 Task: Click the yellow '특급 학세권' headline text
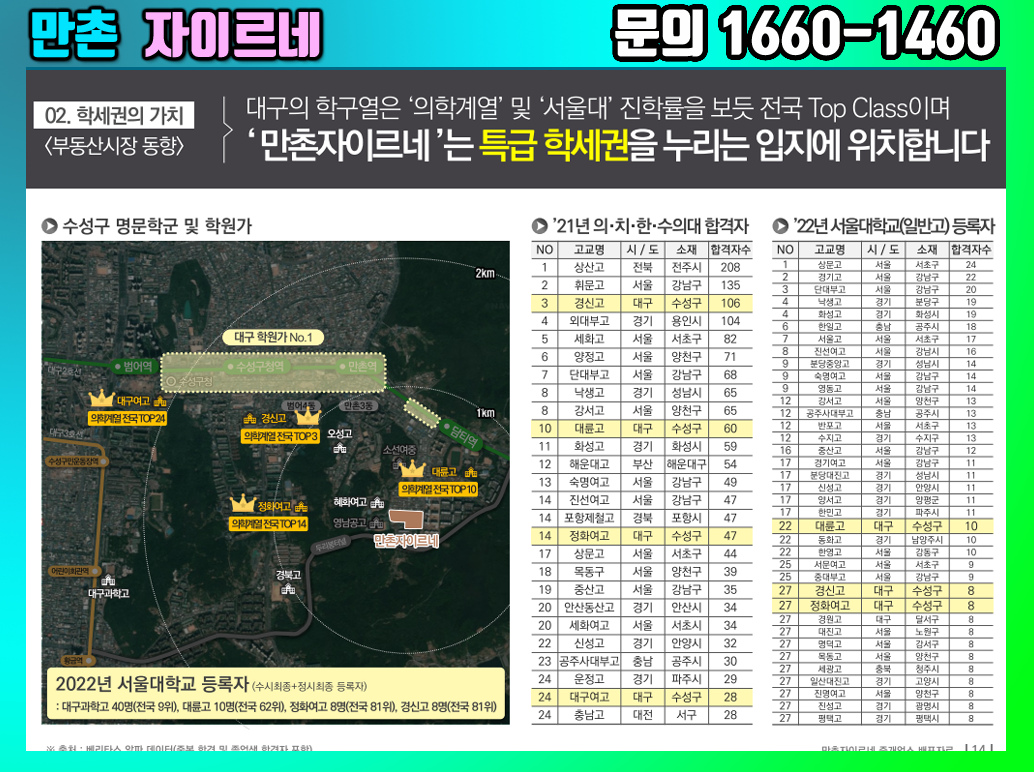click(553, 146)
